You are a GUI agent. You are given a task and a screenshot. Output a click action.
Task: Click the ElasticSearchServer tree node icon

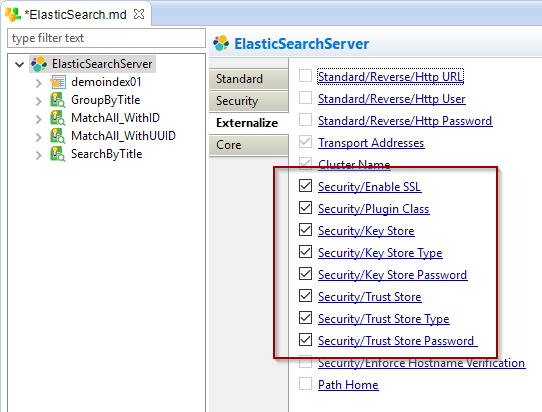pos(39,64)
